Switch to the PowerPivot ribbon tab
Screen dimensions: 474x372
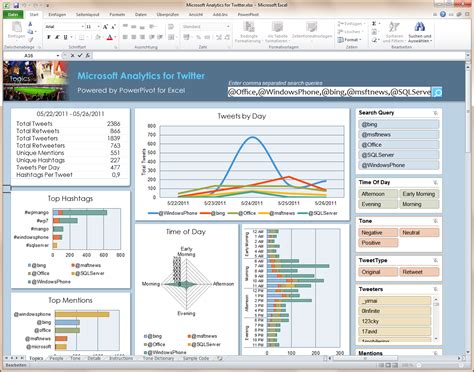tap(248, 15)
